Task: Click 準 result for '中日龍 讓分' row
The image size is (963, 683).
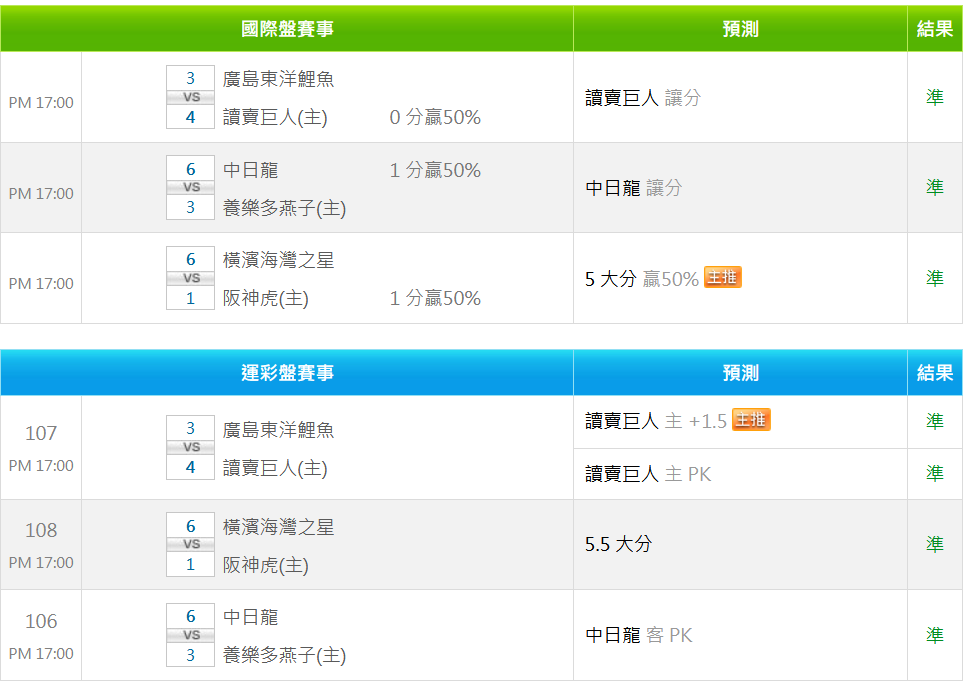Action: point(935,187)
